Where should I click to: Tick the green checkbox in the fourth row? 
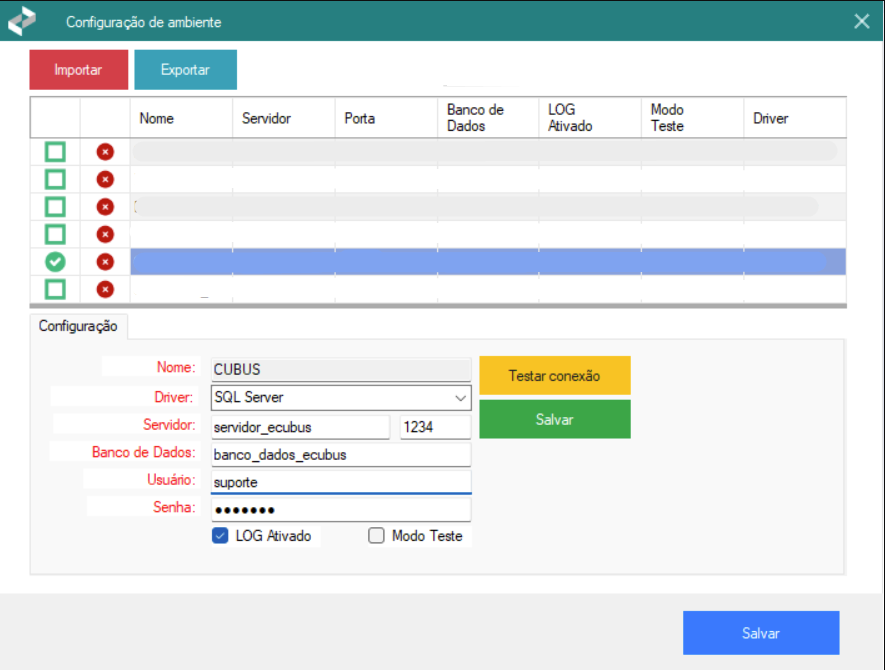point(55,234)
